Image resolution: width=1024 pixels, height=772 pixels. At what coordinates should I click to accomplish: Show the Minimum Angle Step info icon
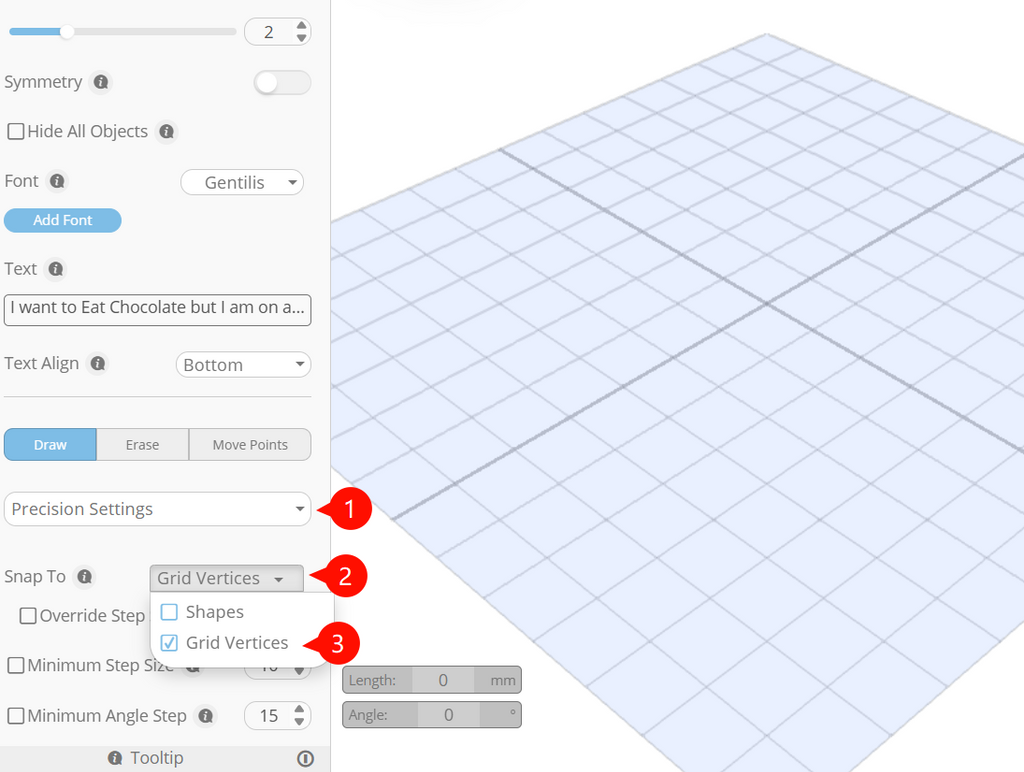click(x=206, y=716)
